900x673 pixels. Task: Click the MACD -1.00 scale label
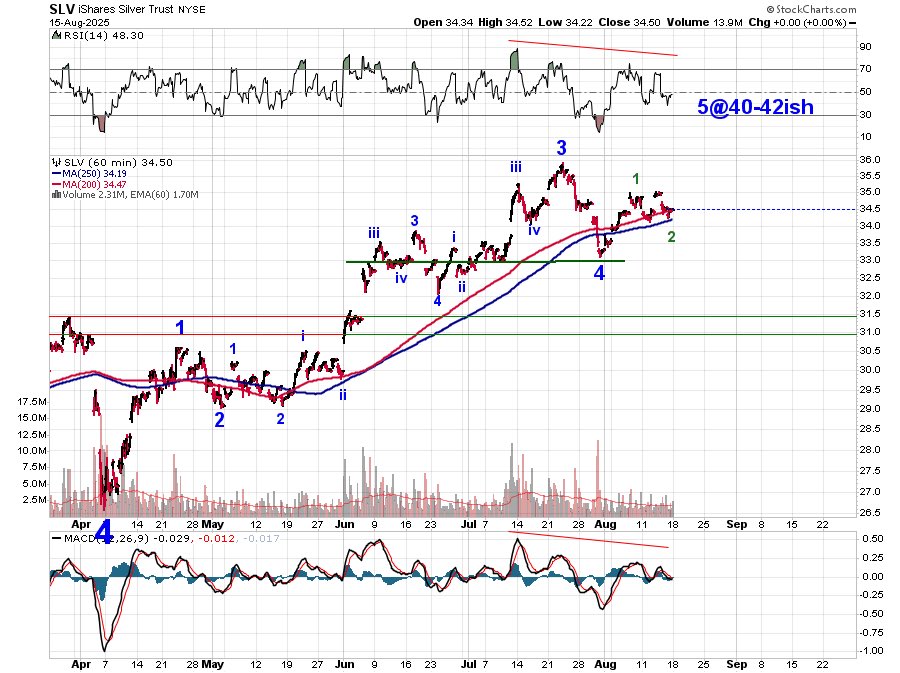click(871, 651)
